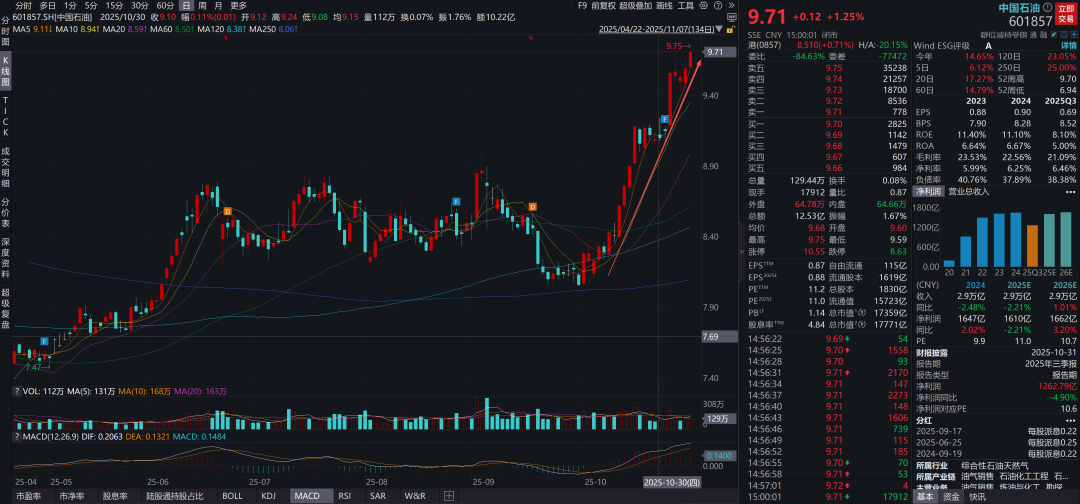Select the 股息率 indicator tab
Viewport: 1080px width, 504px height.
(114, 496)
